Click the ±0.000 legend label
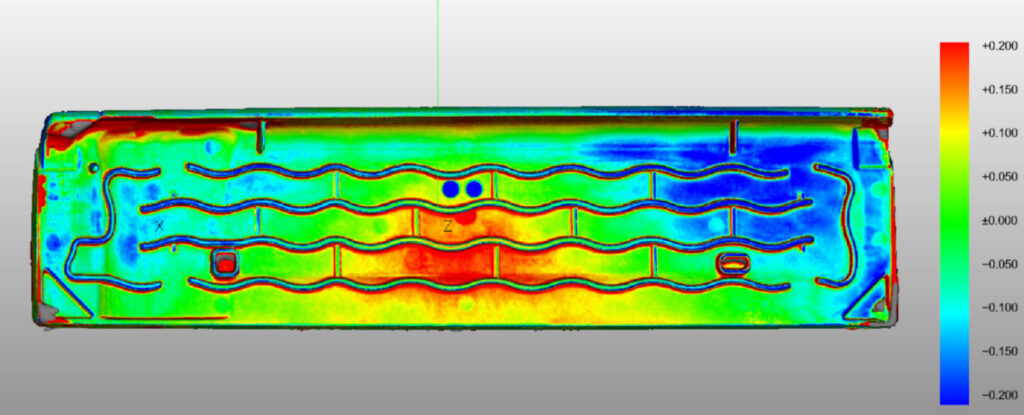This screenshot has width=1024, height=415. (x=999, y=220)
